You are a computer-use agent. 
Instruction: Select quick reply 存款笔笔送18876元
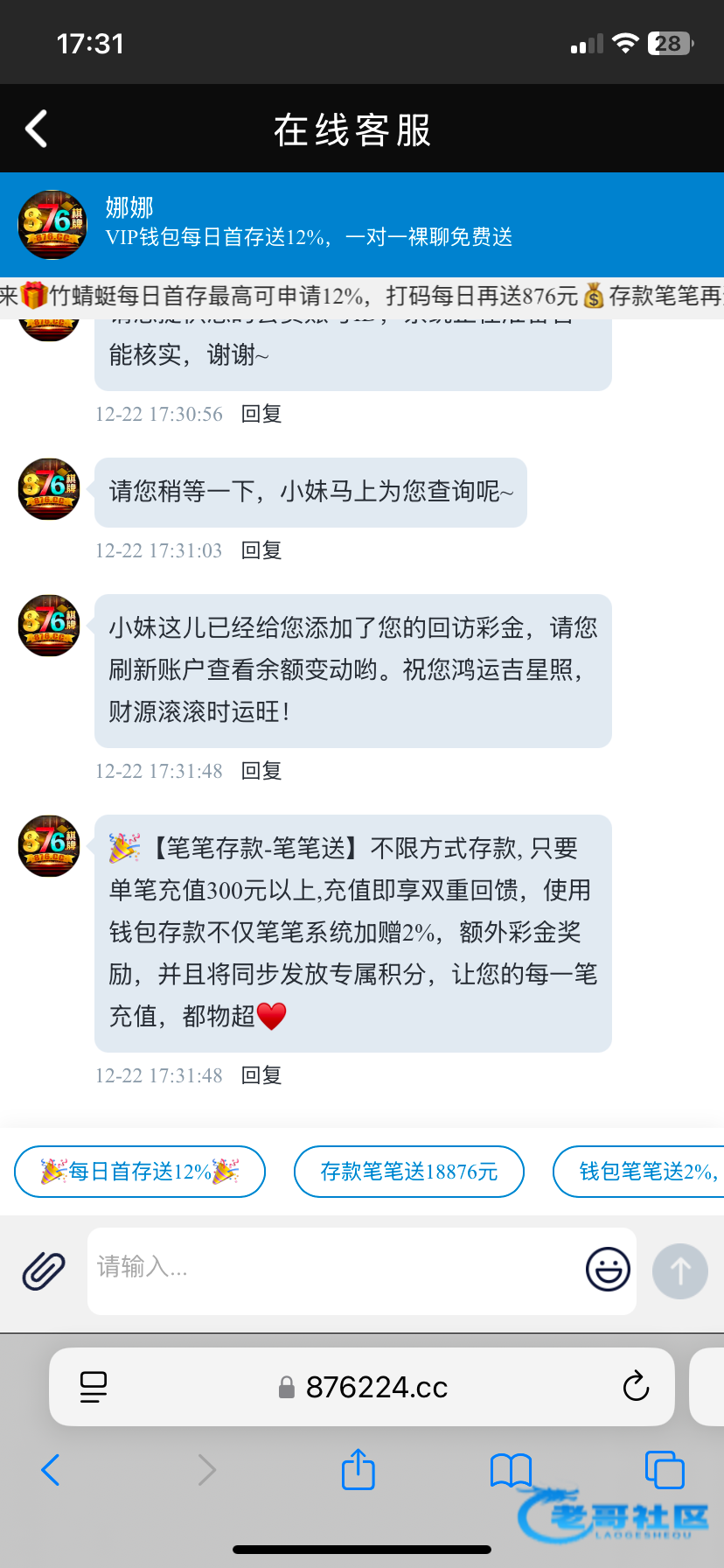coord(409,1172)
